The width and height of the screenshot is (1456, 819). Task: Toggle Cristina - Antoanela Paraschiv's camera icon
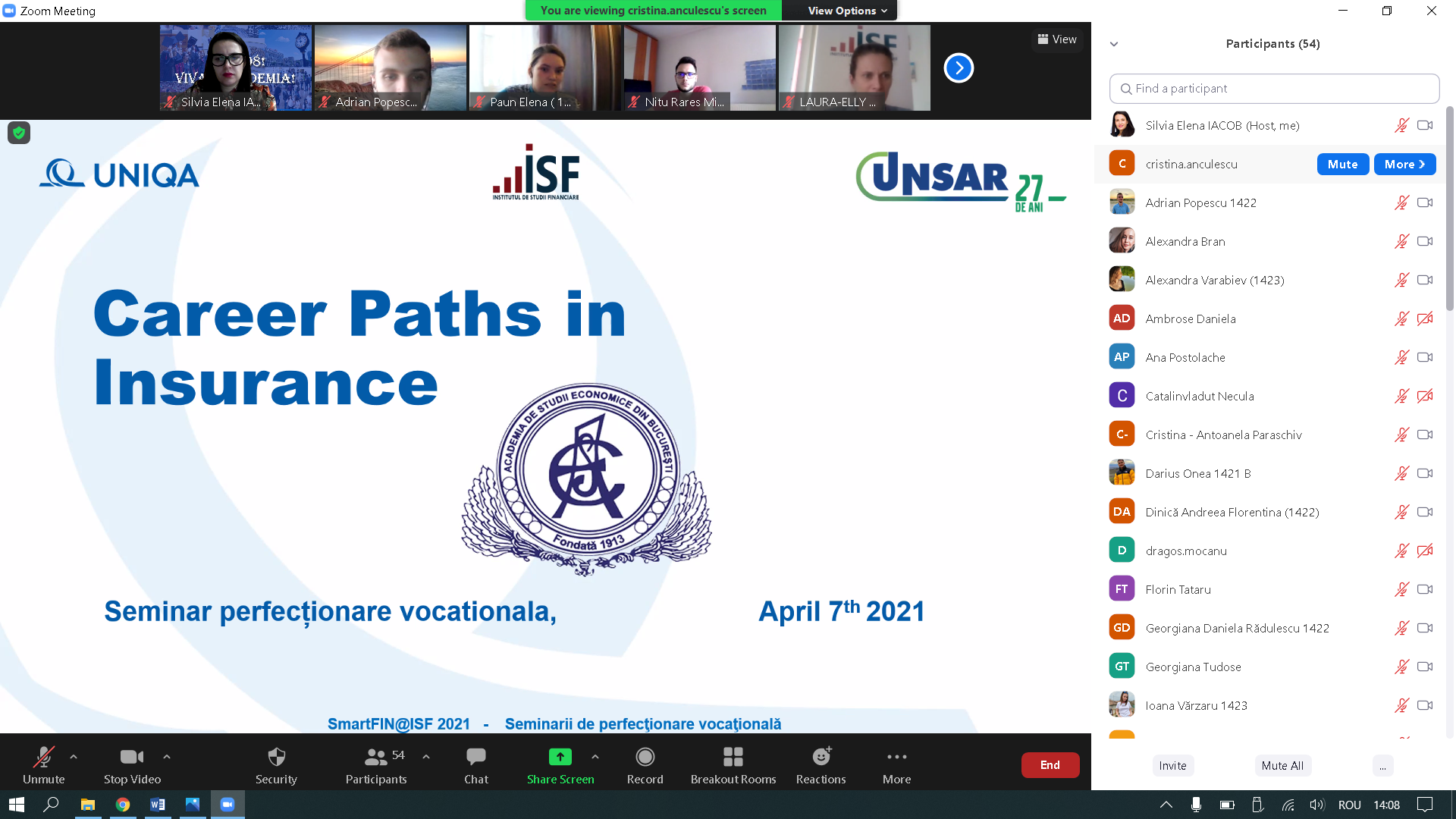(x=1425, y=435)
